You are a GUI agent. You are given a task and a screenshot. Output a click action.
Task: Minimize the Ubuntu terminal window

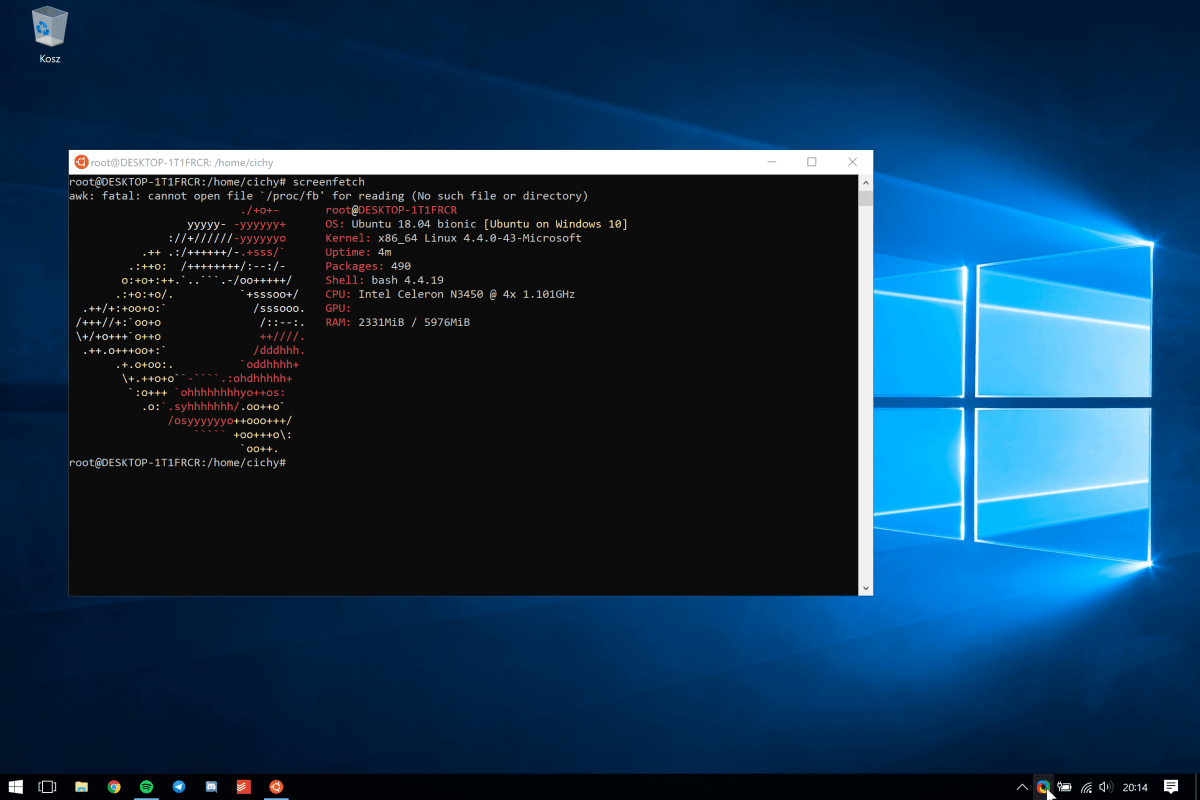(x=772, y=162)
